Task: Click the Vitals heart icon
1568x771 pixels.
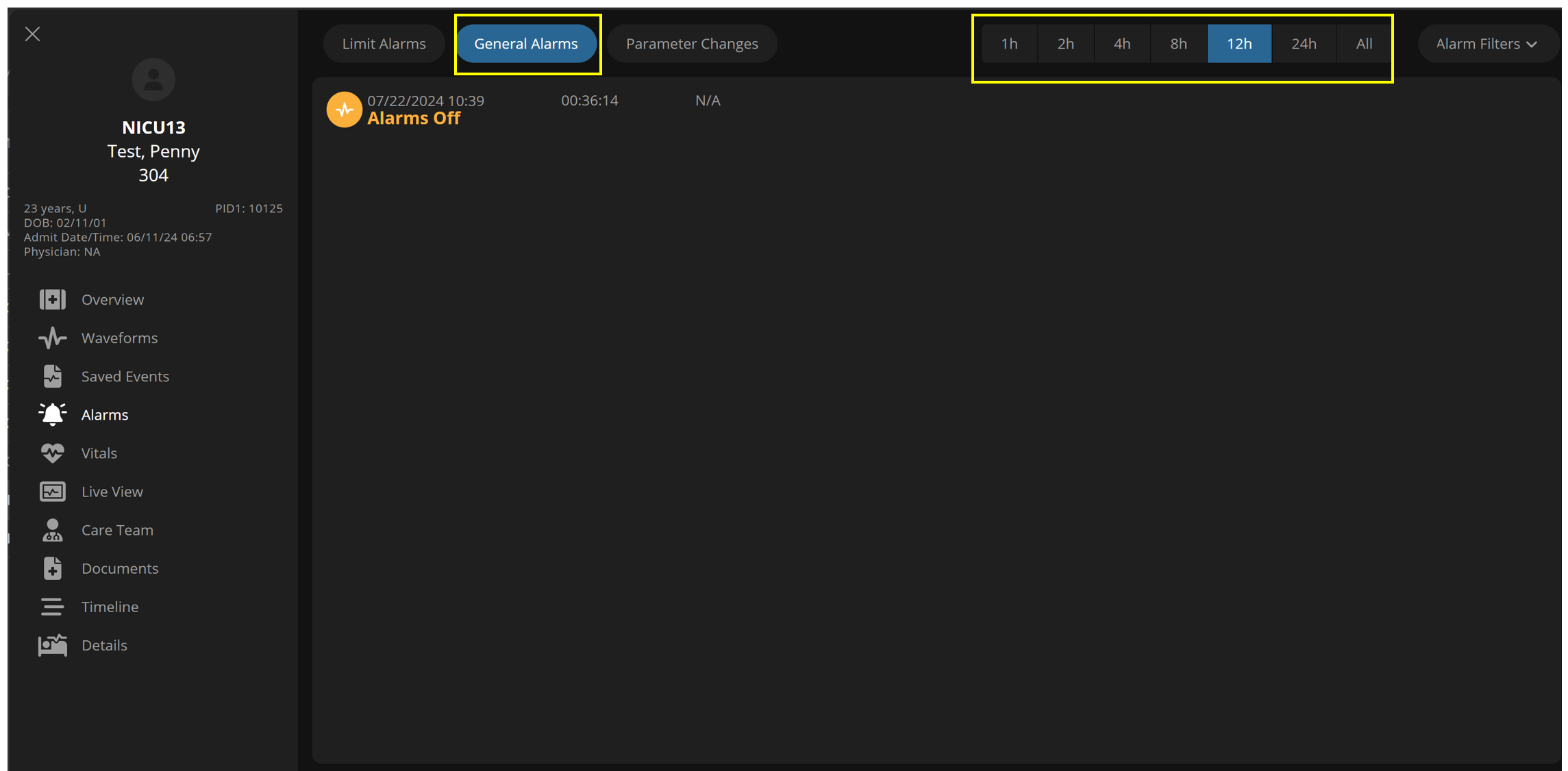Action: click(53, 453)
